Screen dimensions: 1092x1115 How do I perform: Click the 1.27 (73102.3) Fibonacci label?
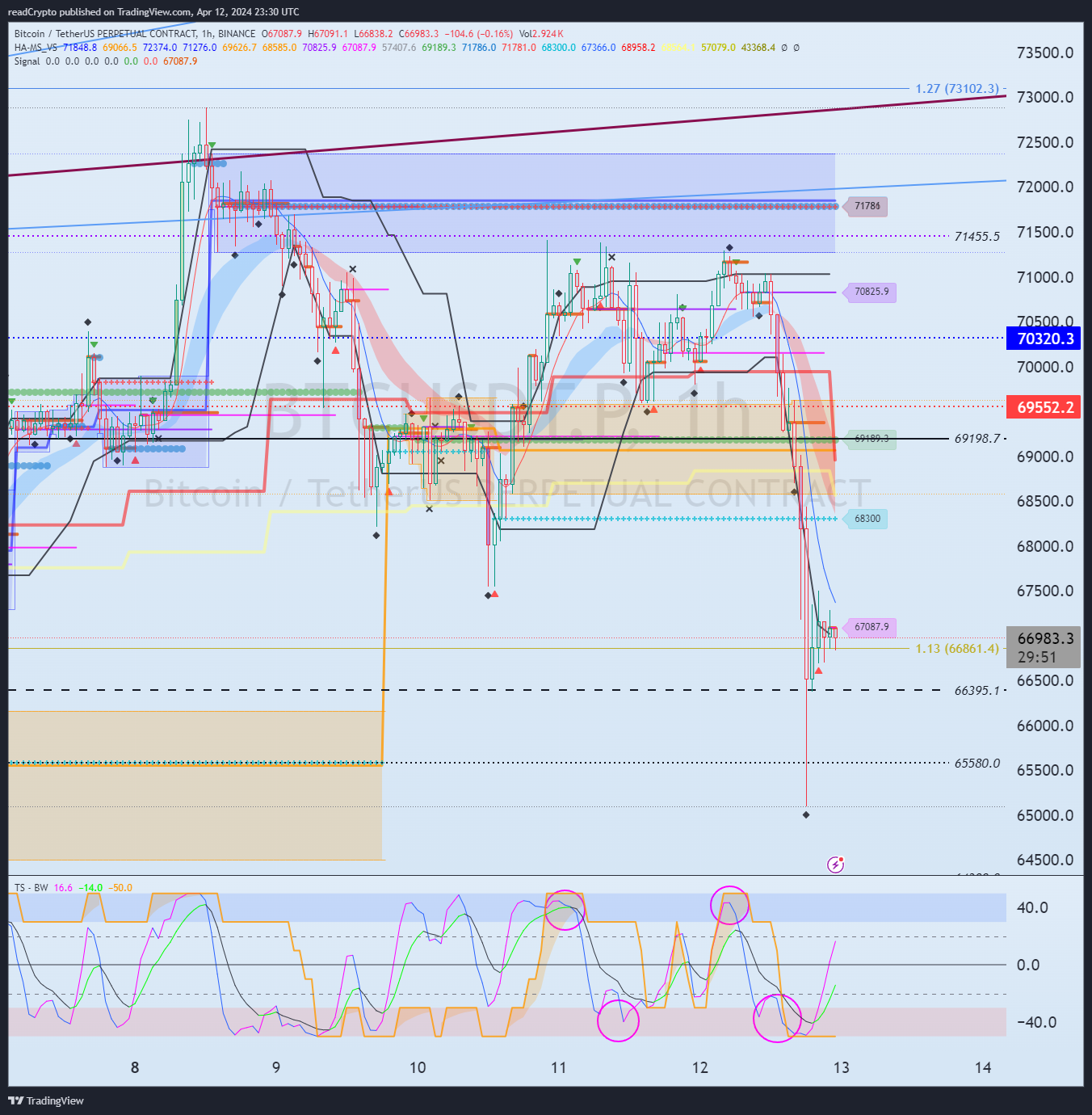(957, 88)
